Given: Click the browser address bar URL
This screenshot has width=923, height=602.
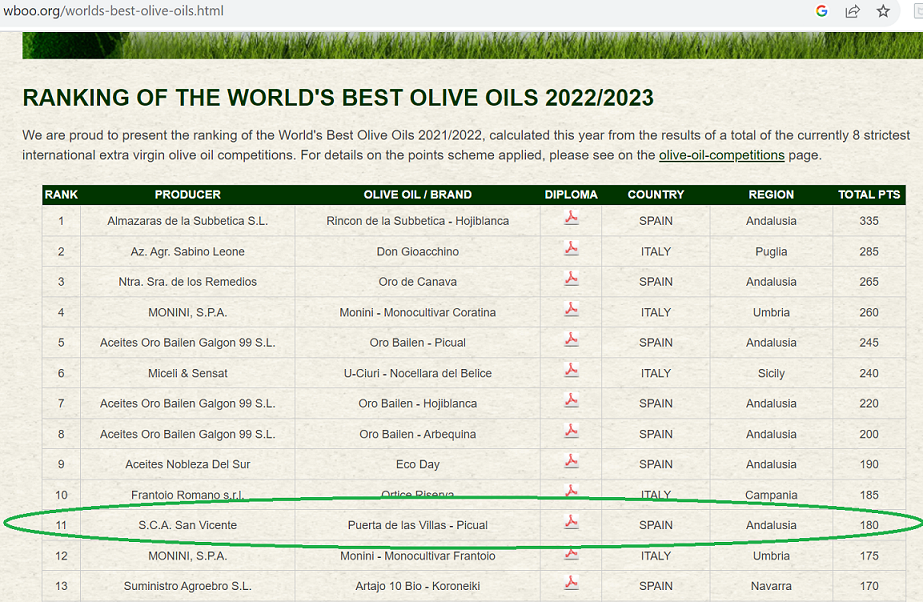Looking at the screenshot, I should (x=114, y=11).
